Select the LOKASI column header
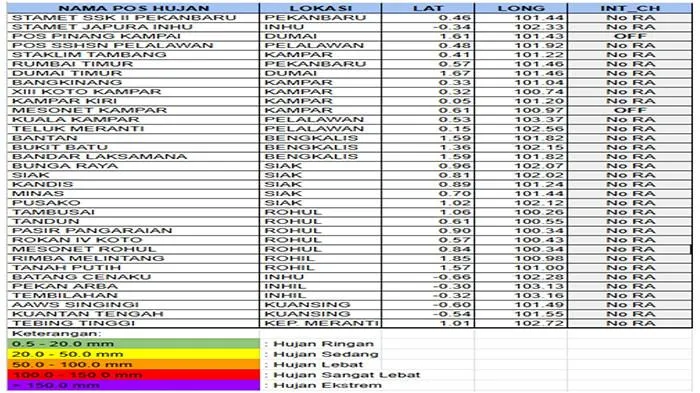The height and width of the screenshot is (393, 700). [x=321, y=8]
